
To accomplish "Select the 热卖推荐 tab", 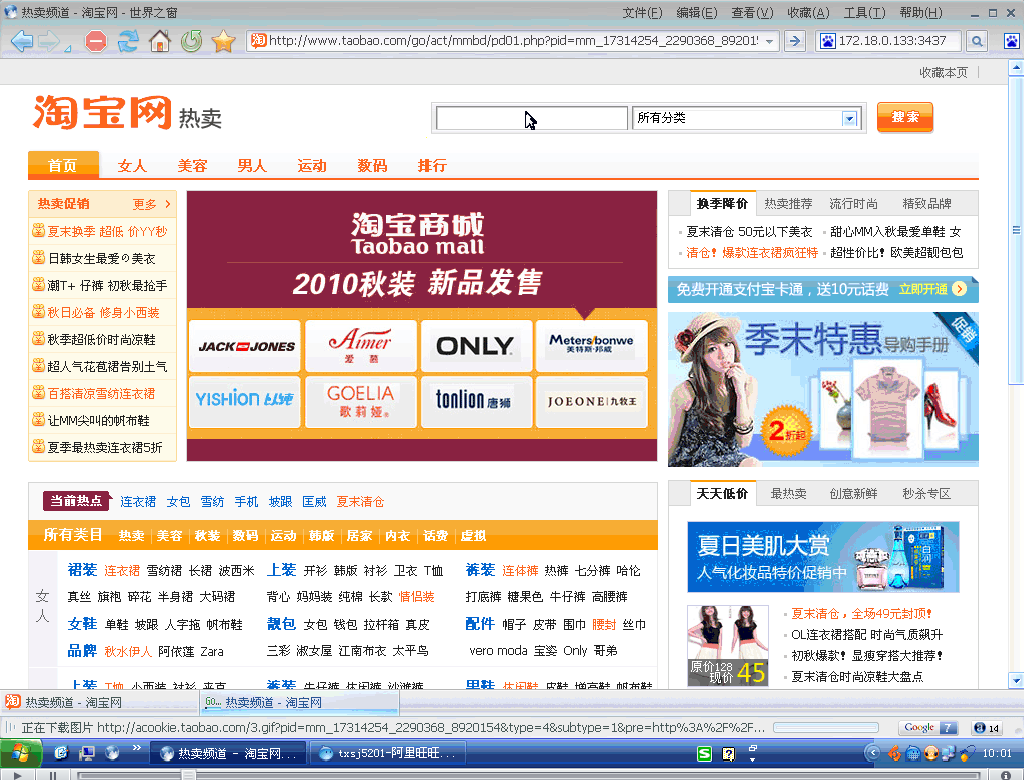I will (788, 204).
